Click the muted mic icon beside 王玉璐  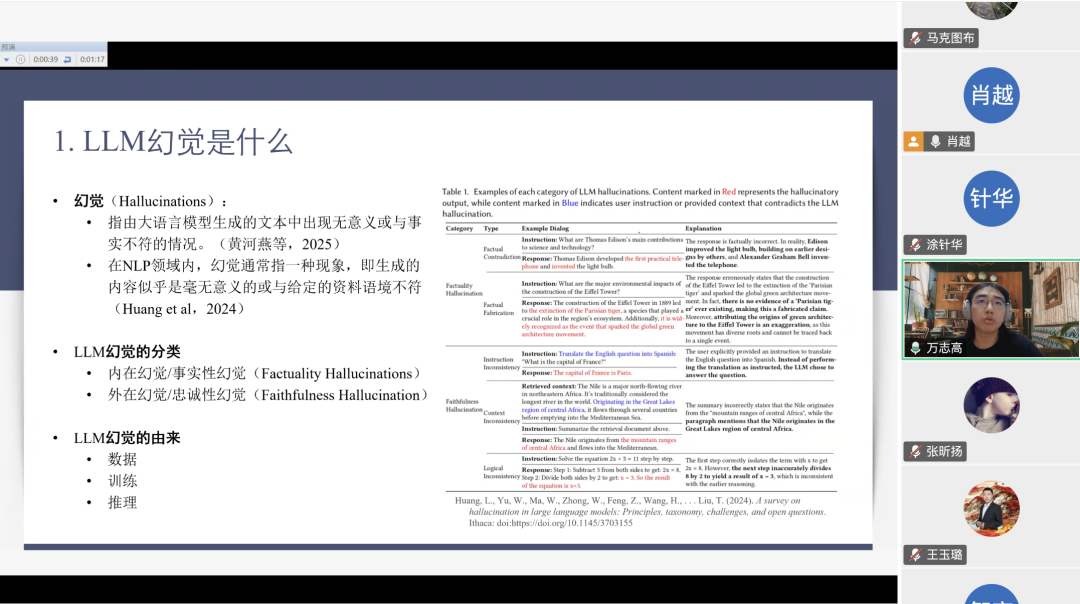(x=915, y=554)
